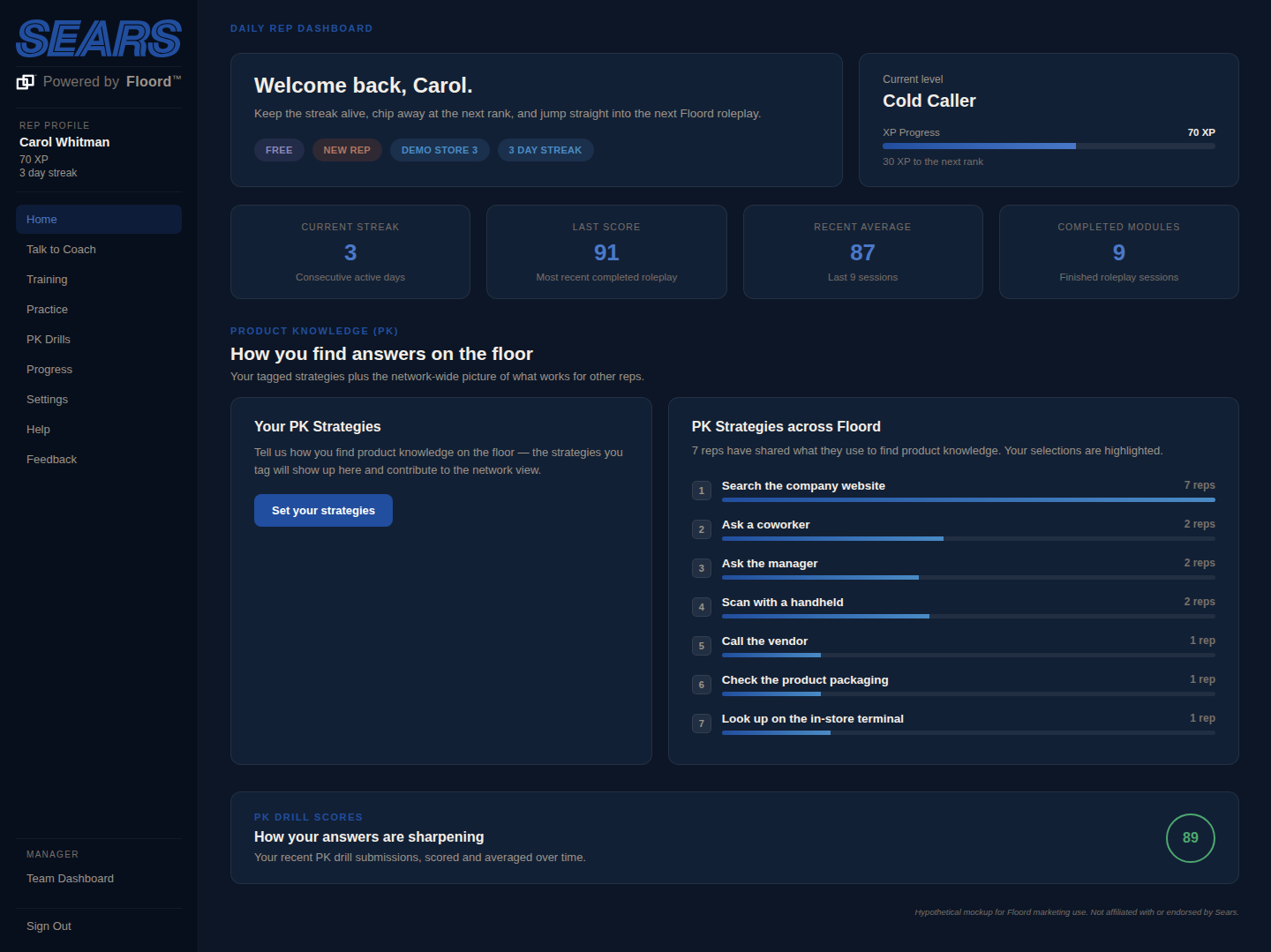Click the "7 reps" count

pyautogui.click(x=1200, y=485)
